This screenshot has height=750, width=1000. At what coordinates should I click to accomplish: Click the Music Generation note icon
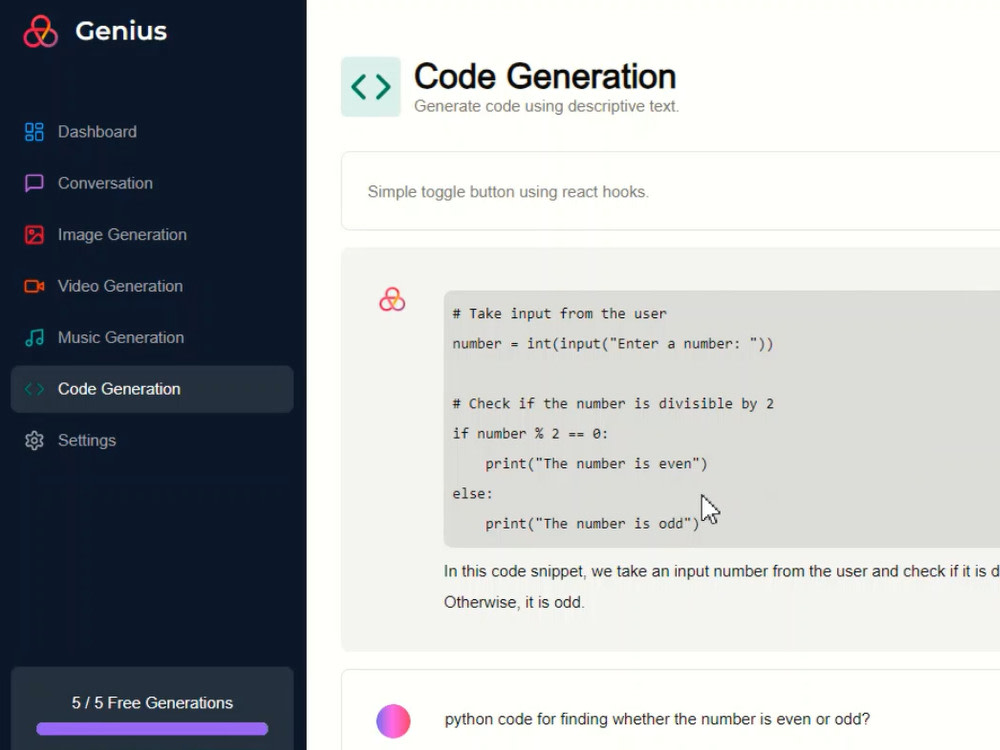coord(34,337)
